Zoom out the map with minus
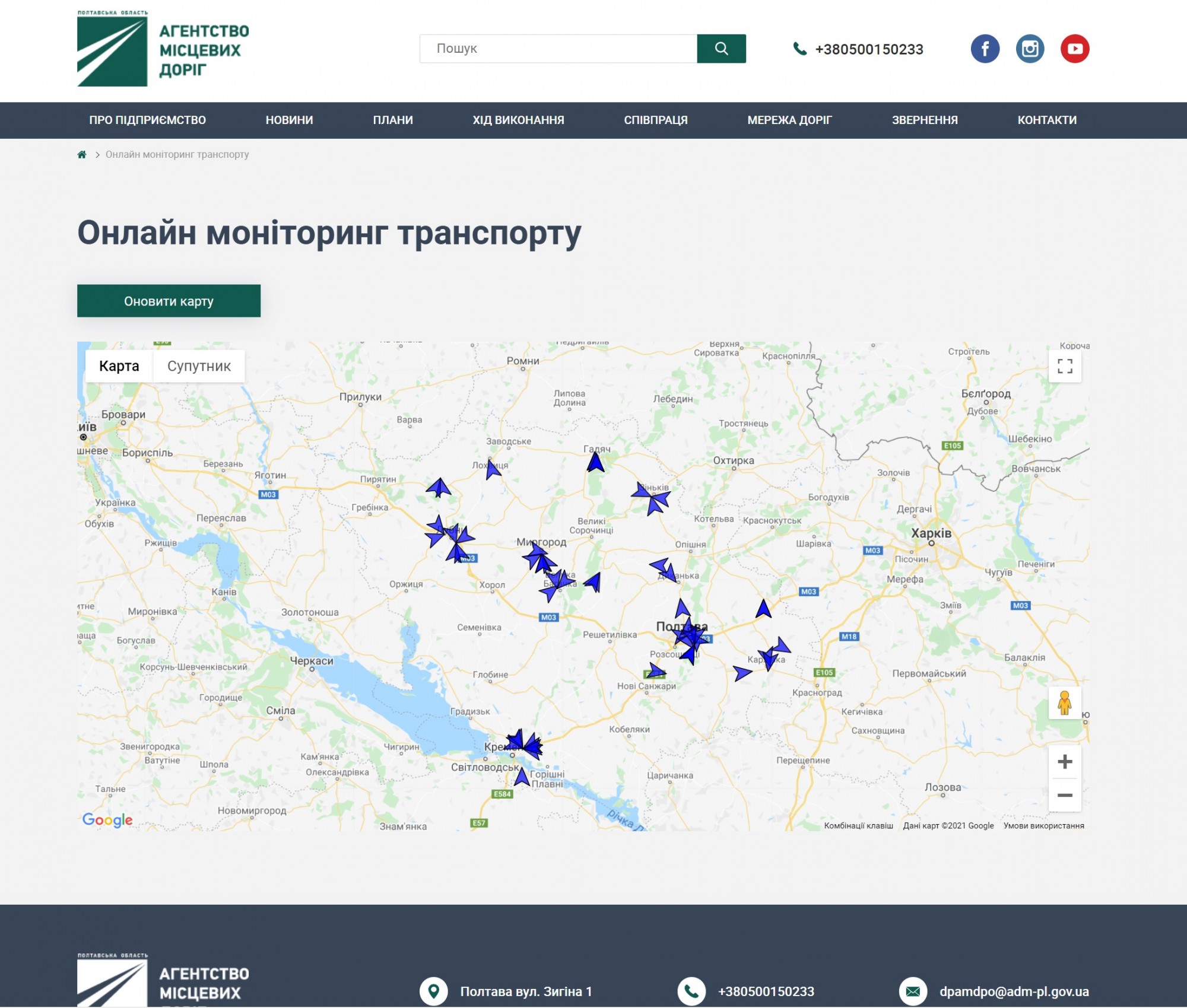Image resolution: width=1187 pixels, height=1008 pixels. click(1065, 795)
